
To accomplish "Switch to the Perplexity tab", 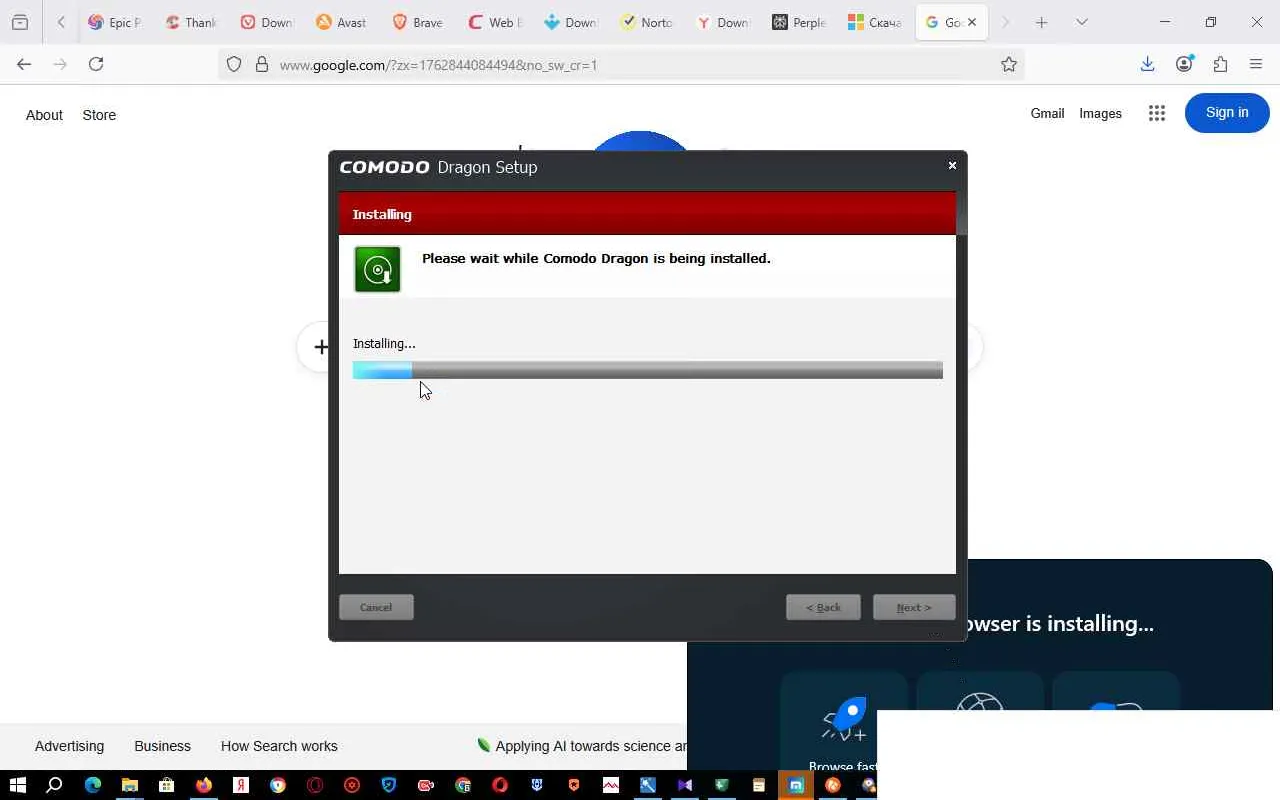I will tap(798, 22).
